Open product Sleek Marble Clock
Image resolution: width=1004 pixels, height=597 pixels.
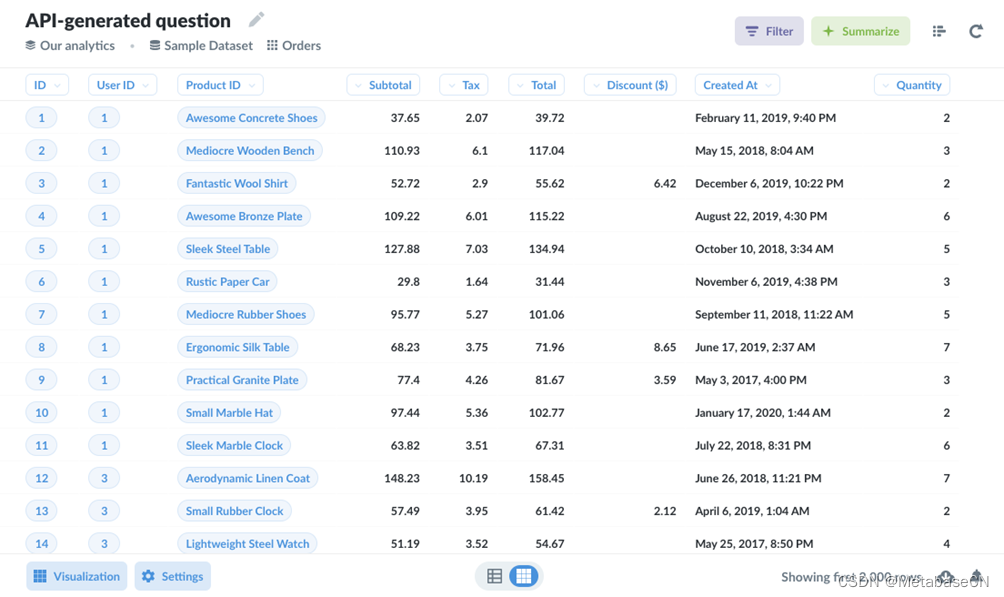click(234, 445)
